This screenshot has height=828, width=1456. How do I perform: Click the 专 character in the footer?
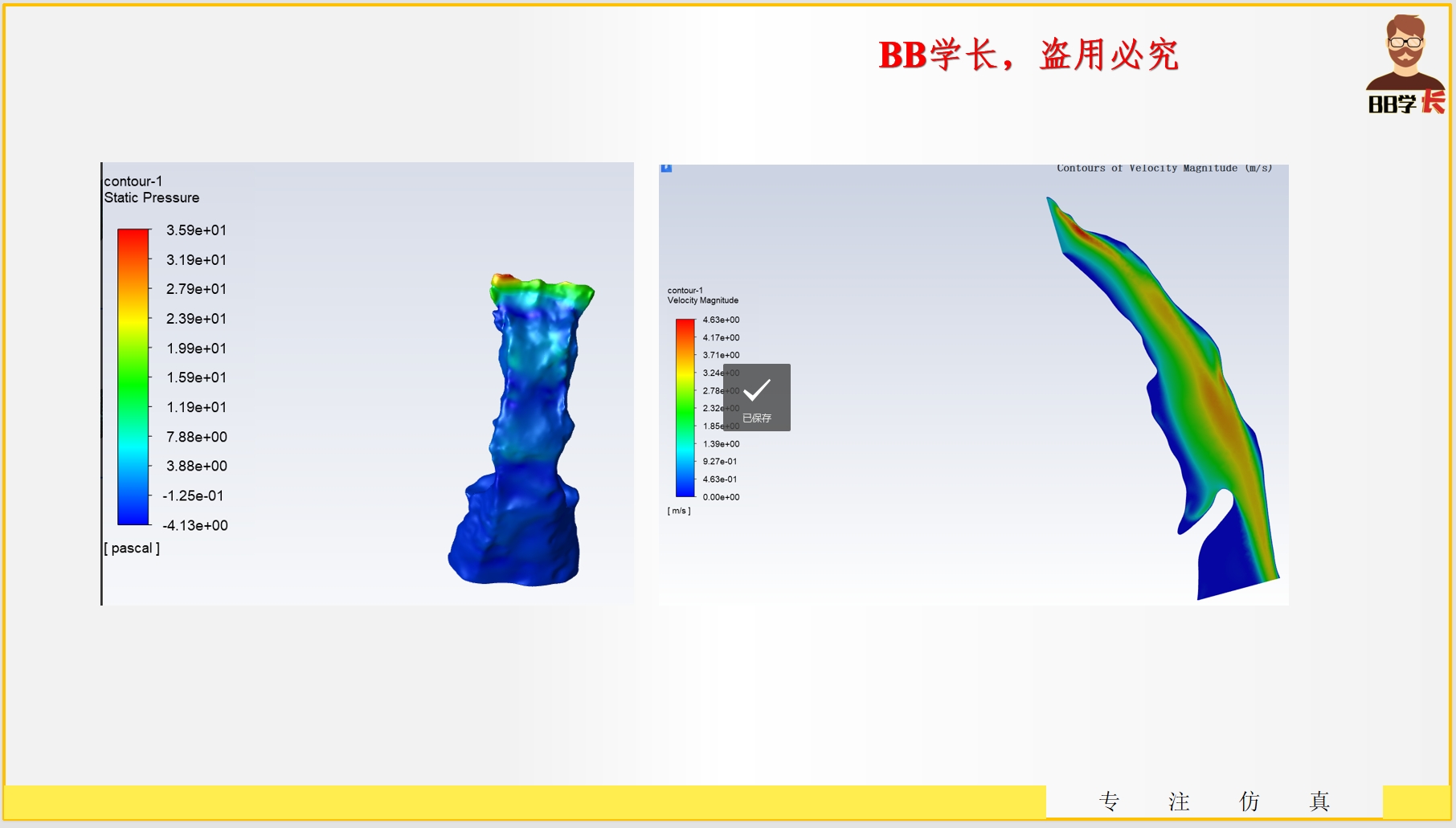[1109, 801]
